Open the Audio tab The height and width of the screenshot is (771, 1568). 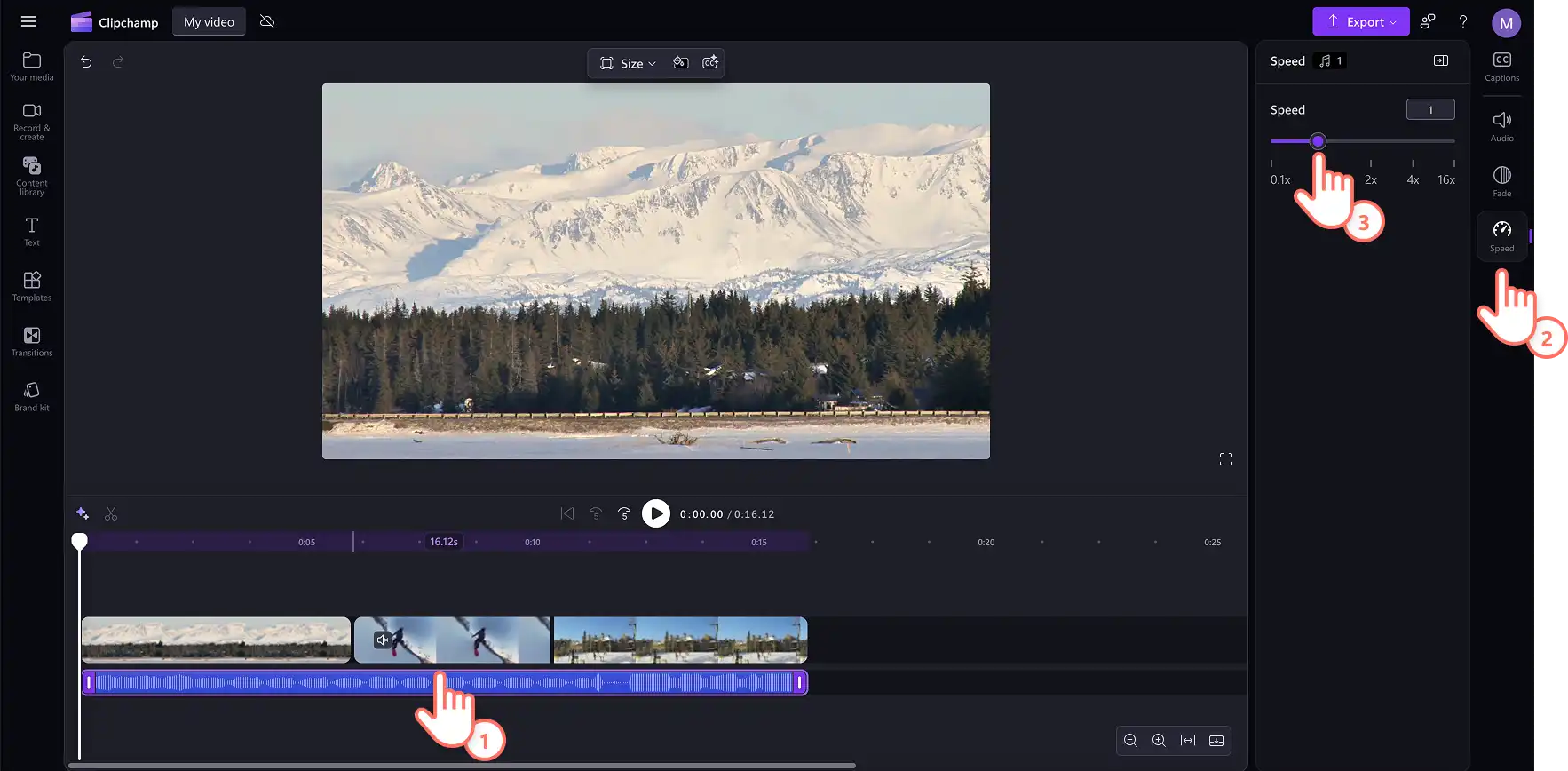1502,127
